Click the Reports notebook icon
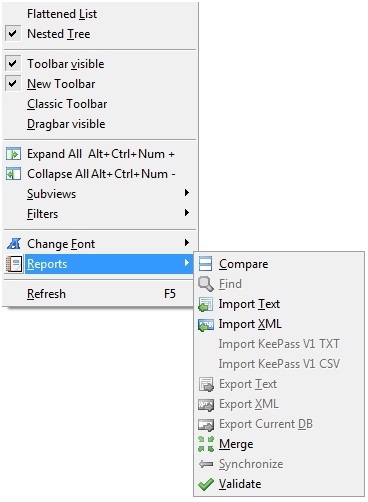The height and width of the screenshot is (502, 368). tap(14, 264)
